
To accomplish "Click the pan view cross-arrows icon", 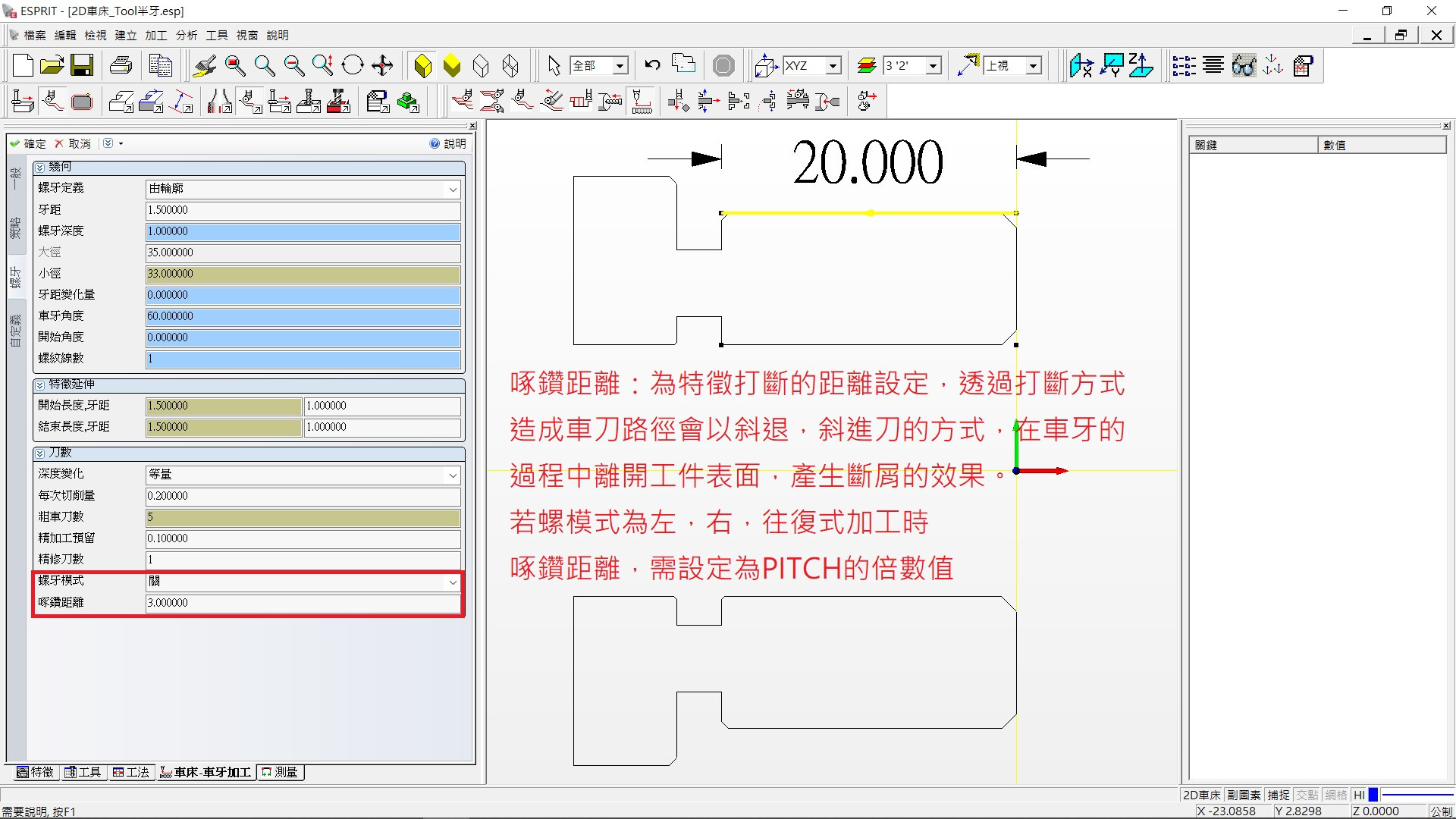I will tap(382, 66).
